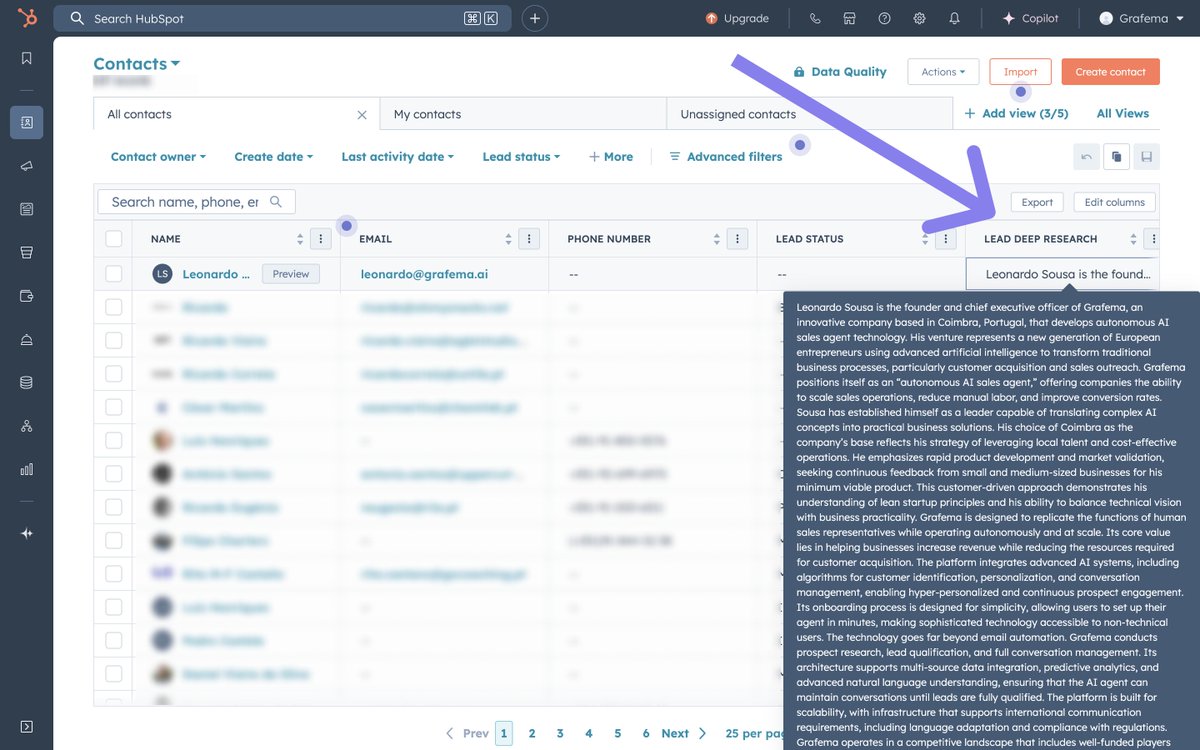Image resolution: width=1200 pixels, height=750 pixels.
Task: Open Commerce wallet icon in sidebar
Action: (x=27, y=296)
